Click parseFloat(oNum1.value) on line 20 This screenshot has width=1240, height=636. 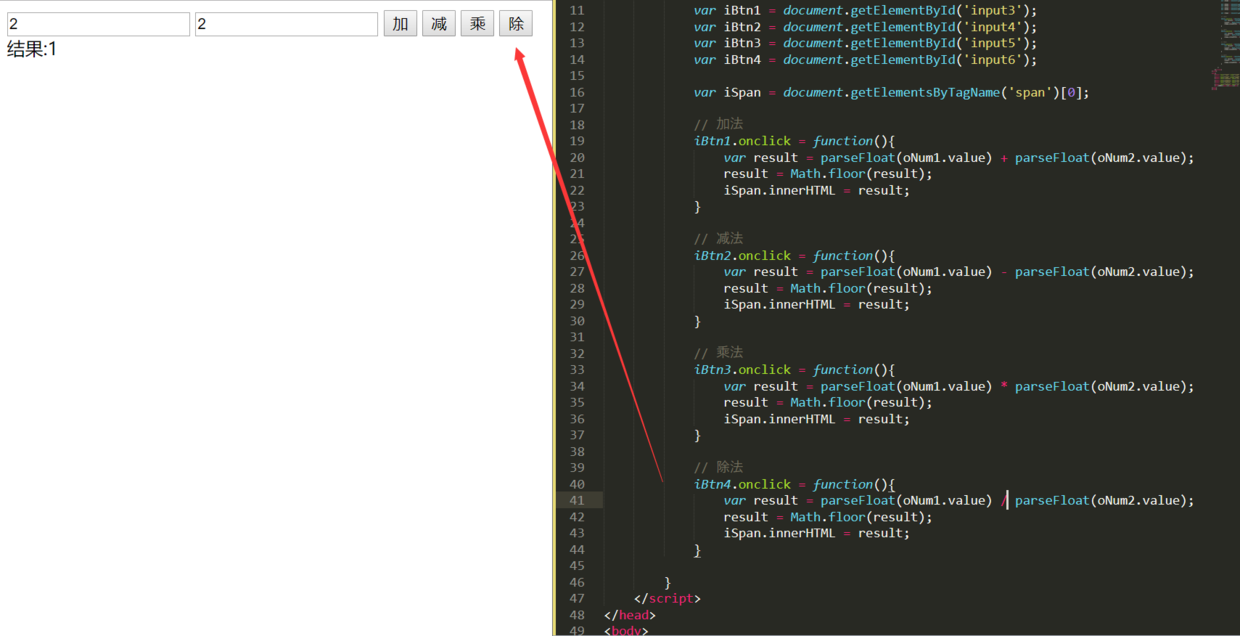point(906,157)
